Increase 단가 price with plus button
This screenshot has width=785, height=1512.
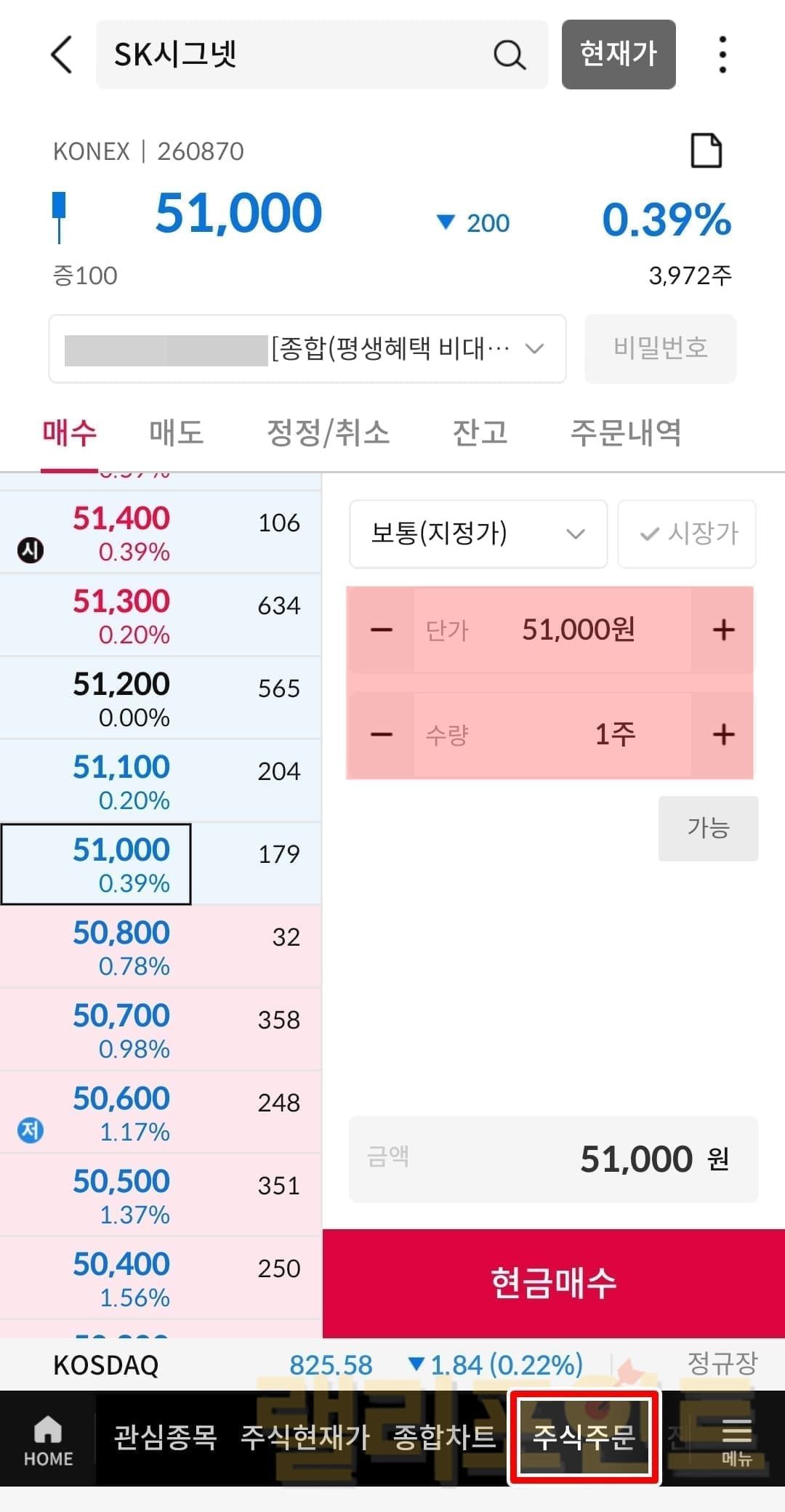click(723, 630)
